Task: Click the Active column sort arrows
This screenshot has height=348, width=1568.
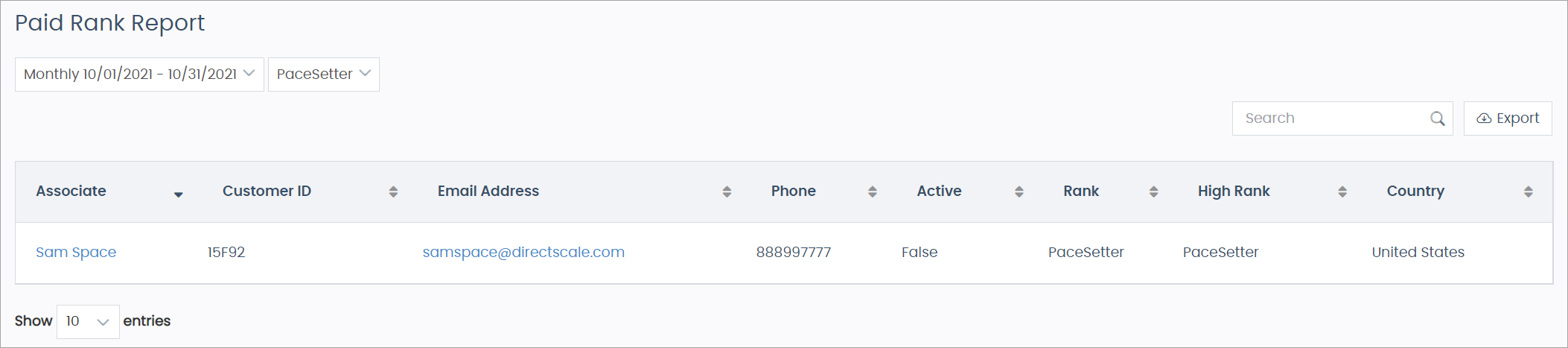Action: point(1019,192)
